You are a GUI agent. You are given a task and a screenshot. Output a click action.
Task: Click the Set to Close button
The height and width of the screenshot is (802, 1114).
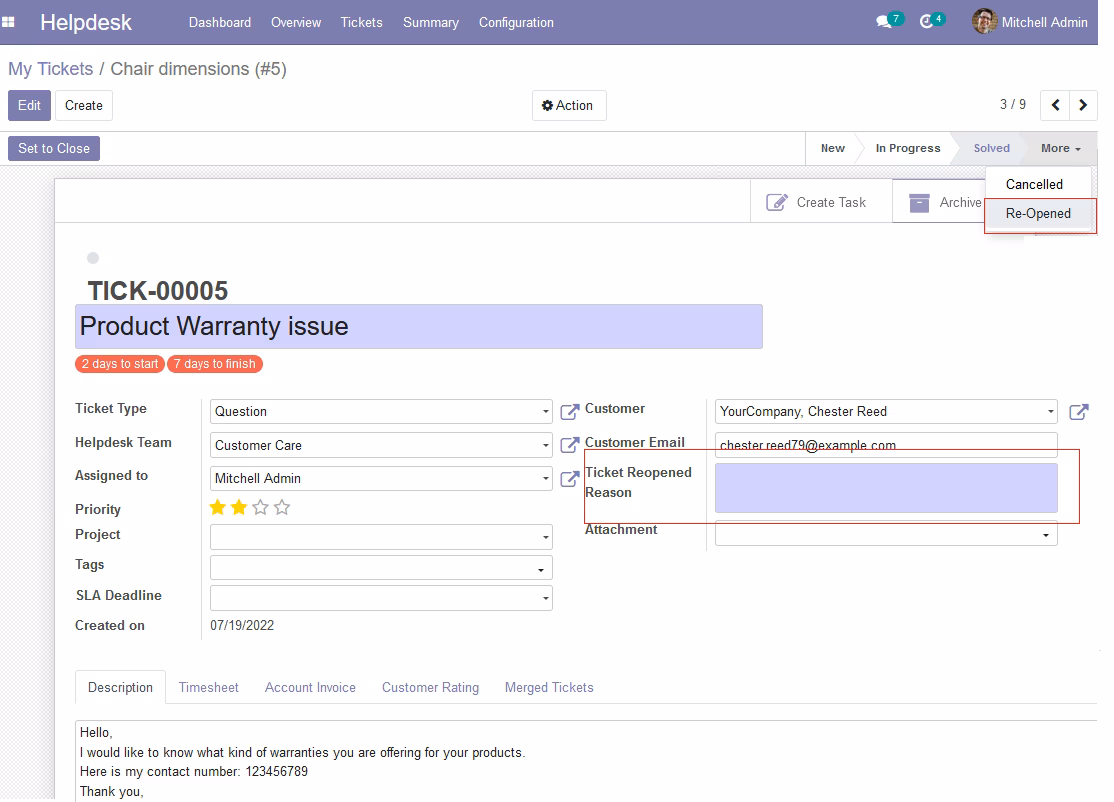click(54, 148)
